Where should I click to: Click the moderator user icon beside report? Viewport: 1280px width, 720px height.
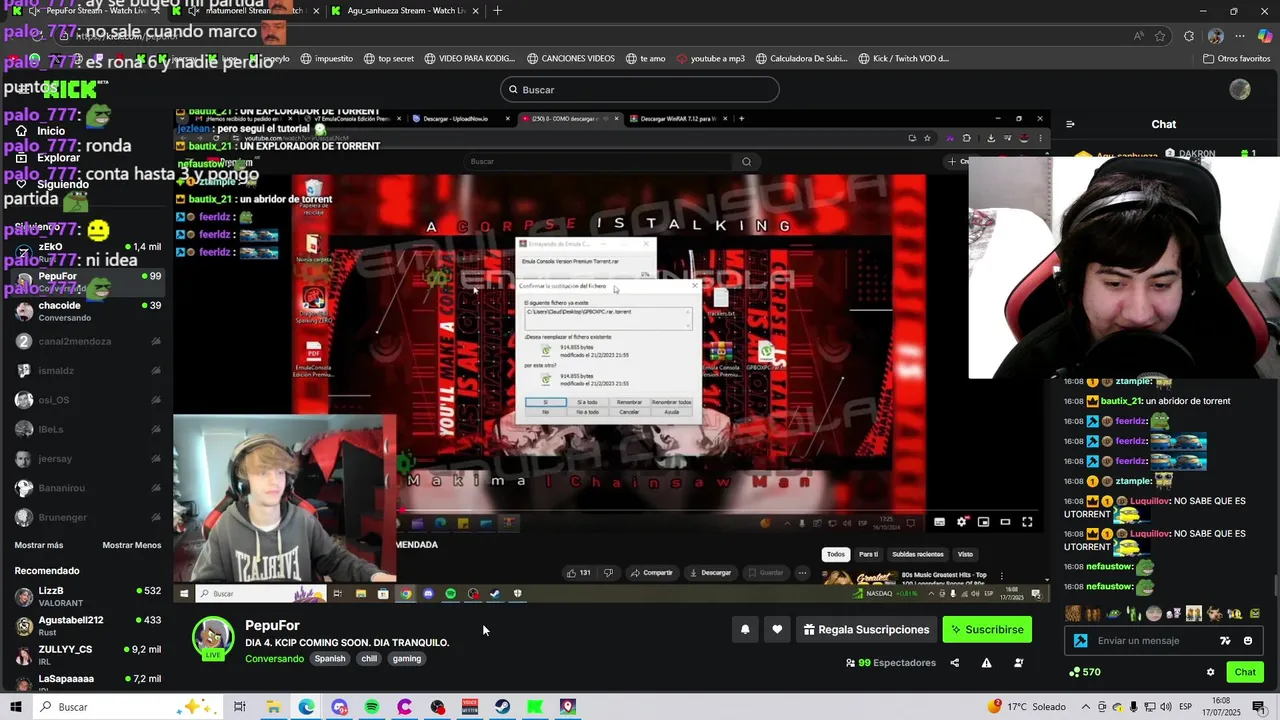point(1018,662)
